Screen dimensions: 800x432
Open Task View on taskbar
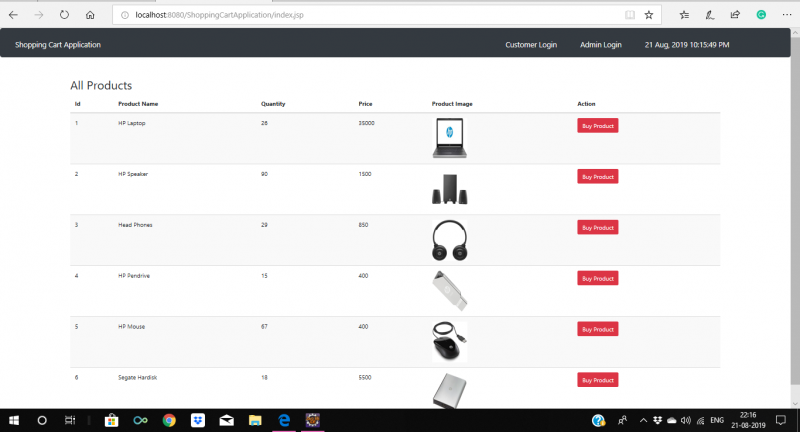pyautogui.click(x=70, y=420)
